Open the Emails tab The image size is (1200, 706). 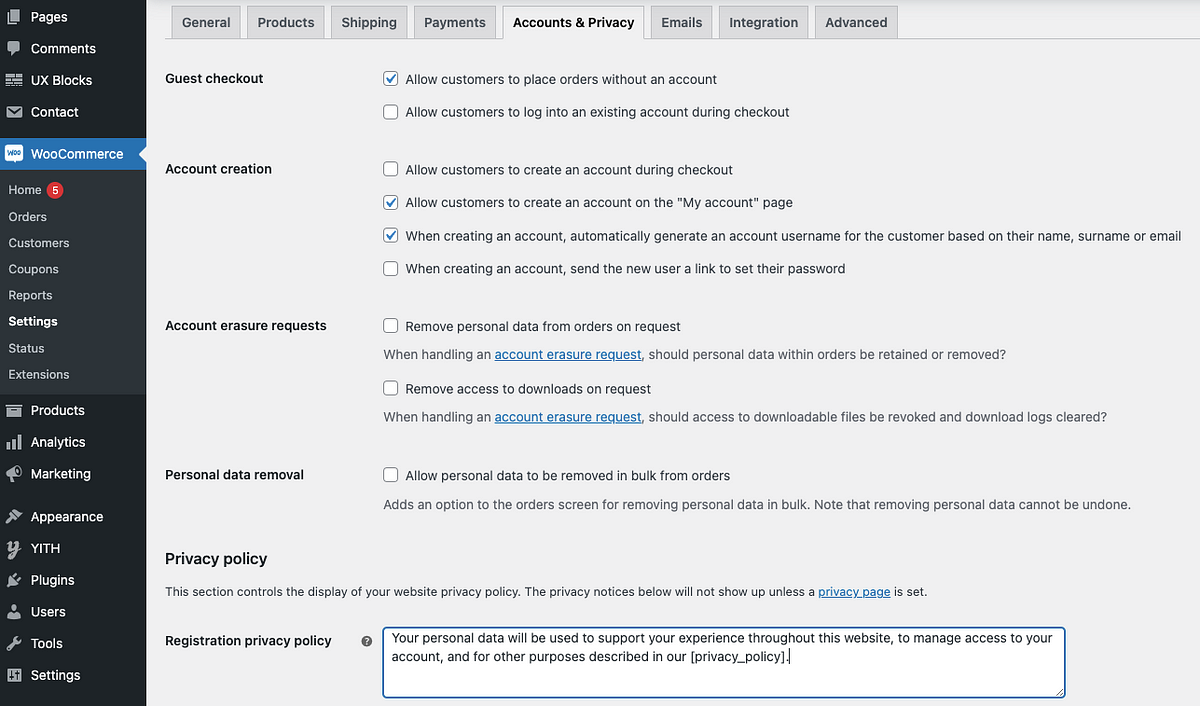pos(682,22)
